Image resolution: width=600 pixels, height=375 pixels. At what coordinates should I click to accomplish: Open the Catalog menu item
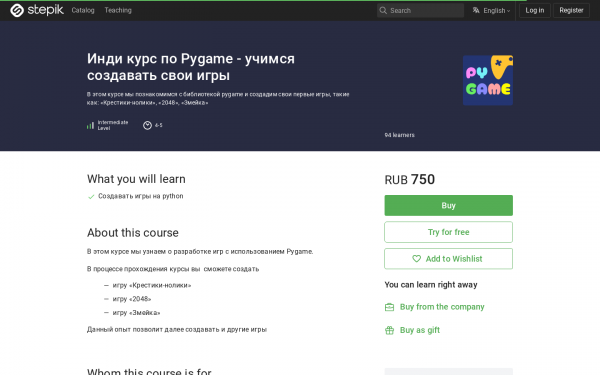(x=83, y=10)
